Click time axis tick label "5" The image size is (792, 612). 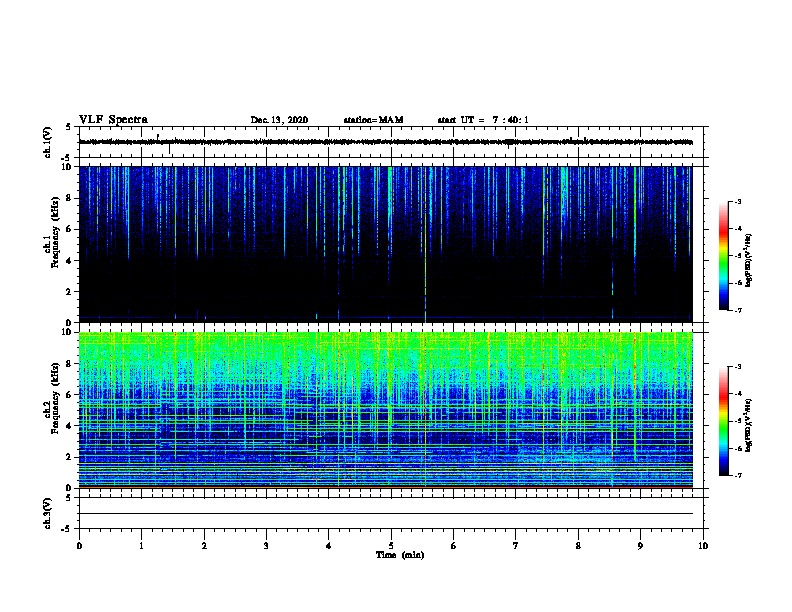391,546
